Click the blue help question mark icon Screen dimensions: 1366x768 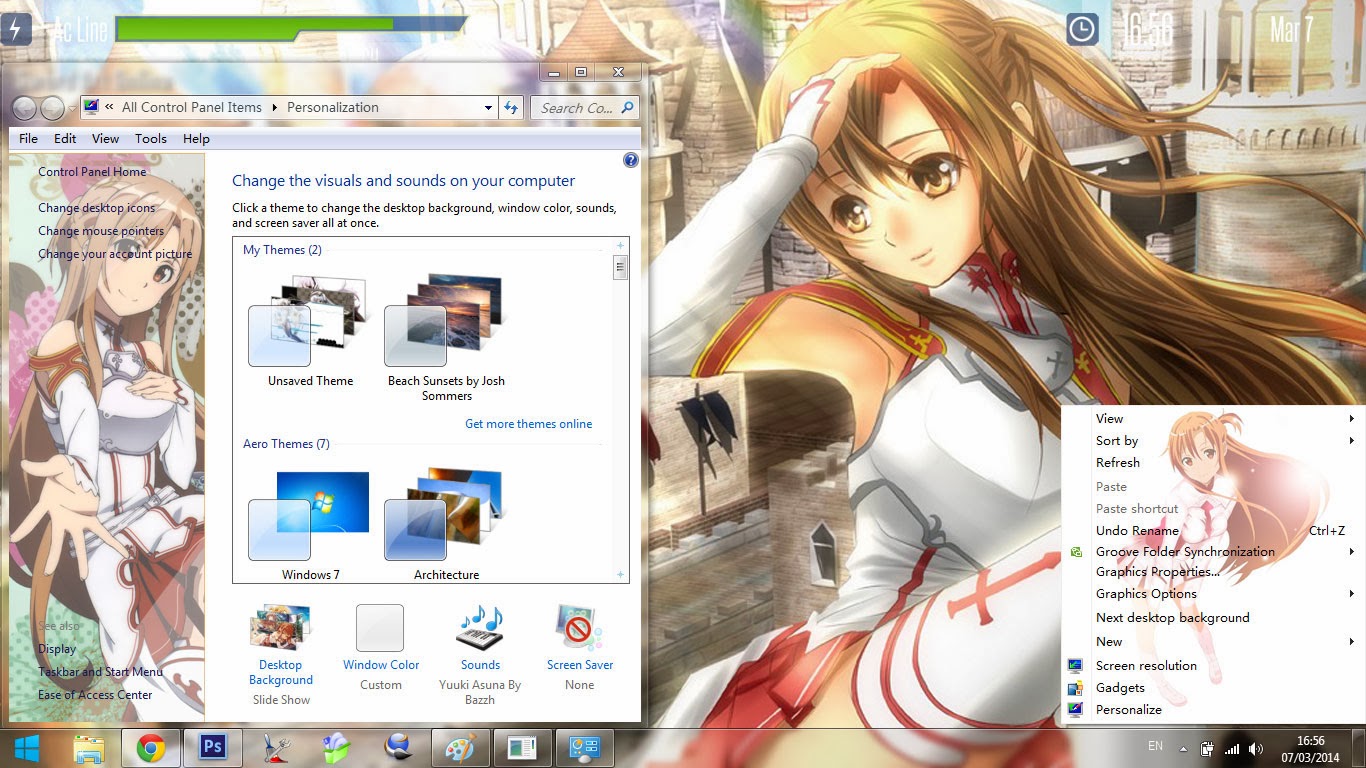631,160
